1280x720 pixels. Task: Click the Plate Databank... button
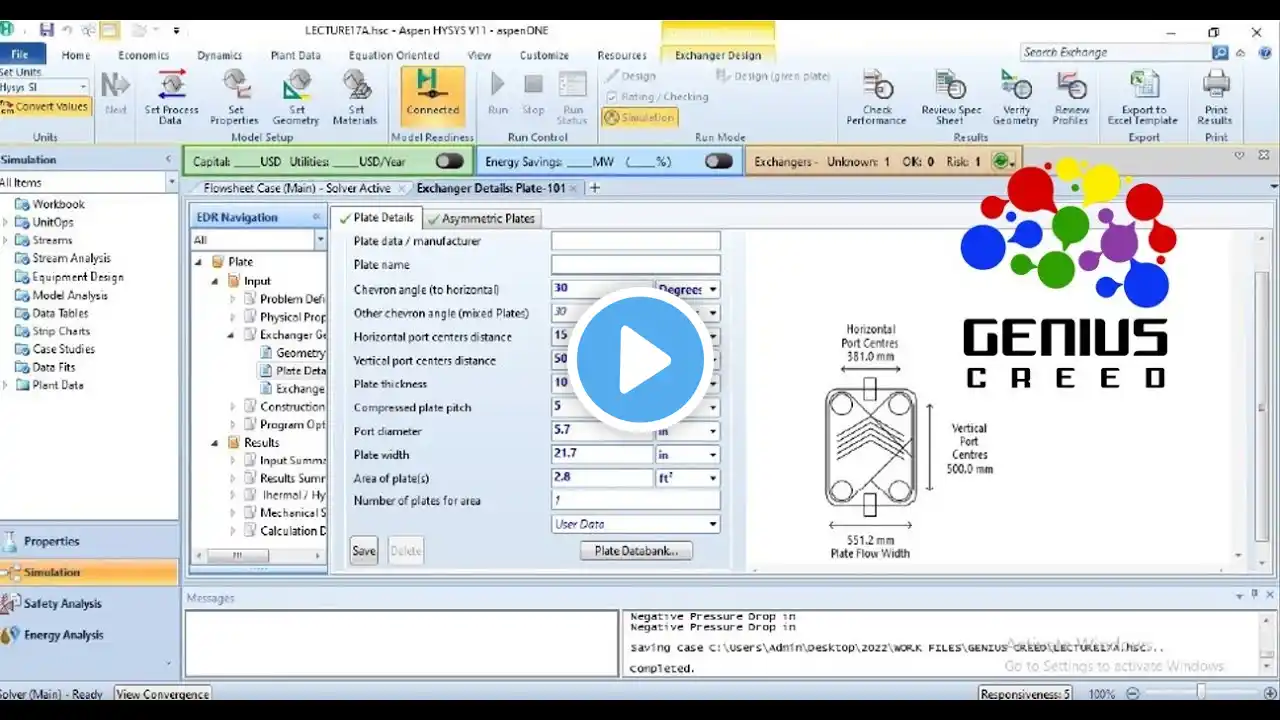(636, 551)
